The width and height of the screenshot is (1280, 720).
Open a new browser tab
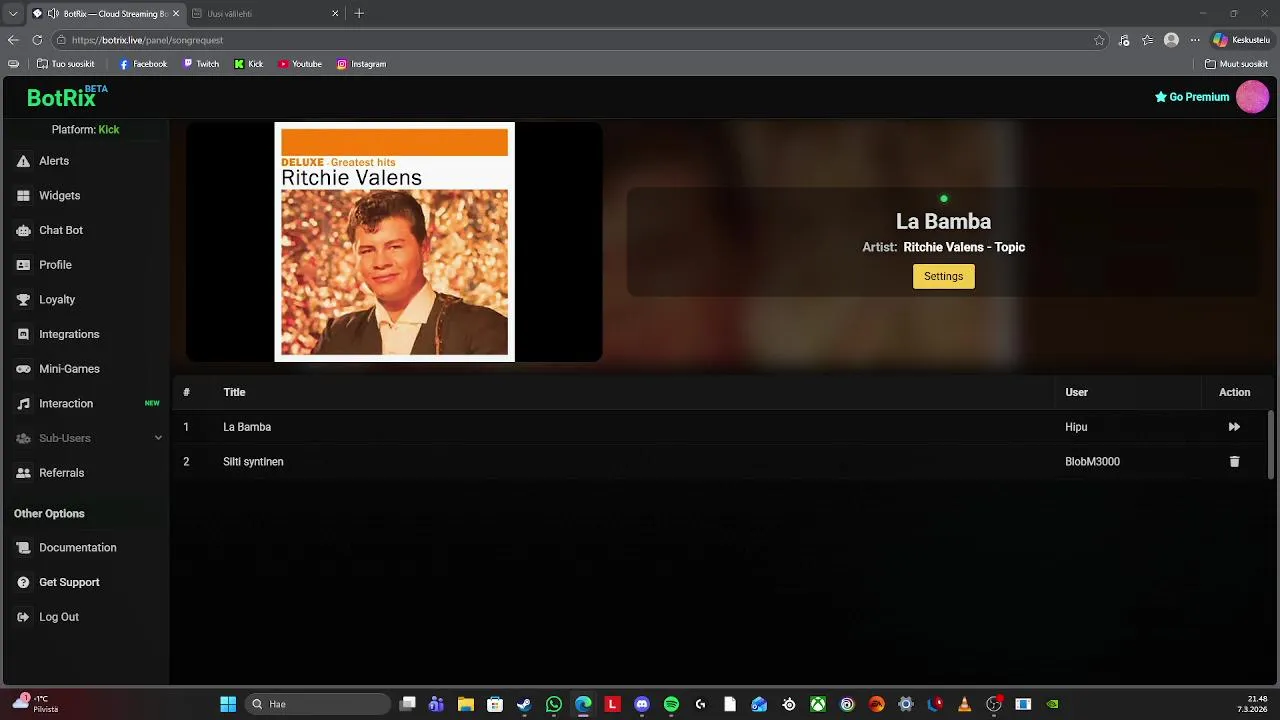point(359,14)
